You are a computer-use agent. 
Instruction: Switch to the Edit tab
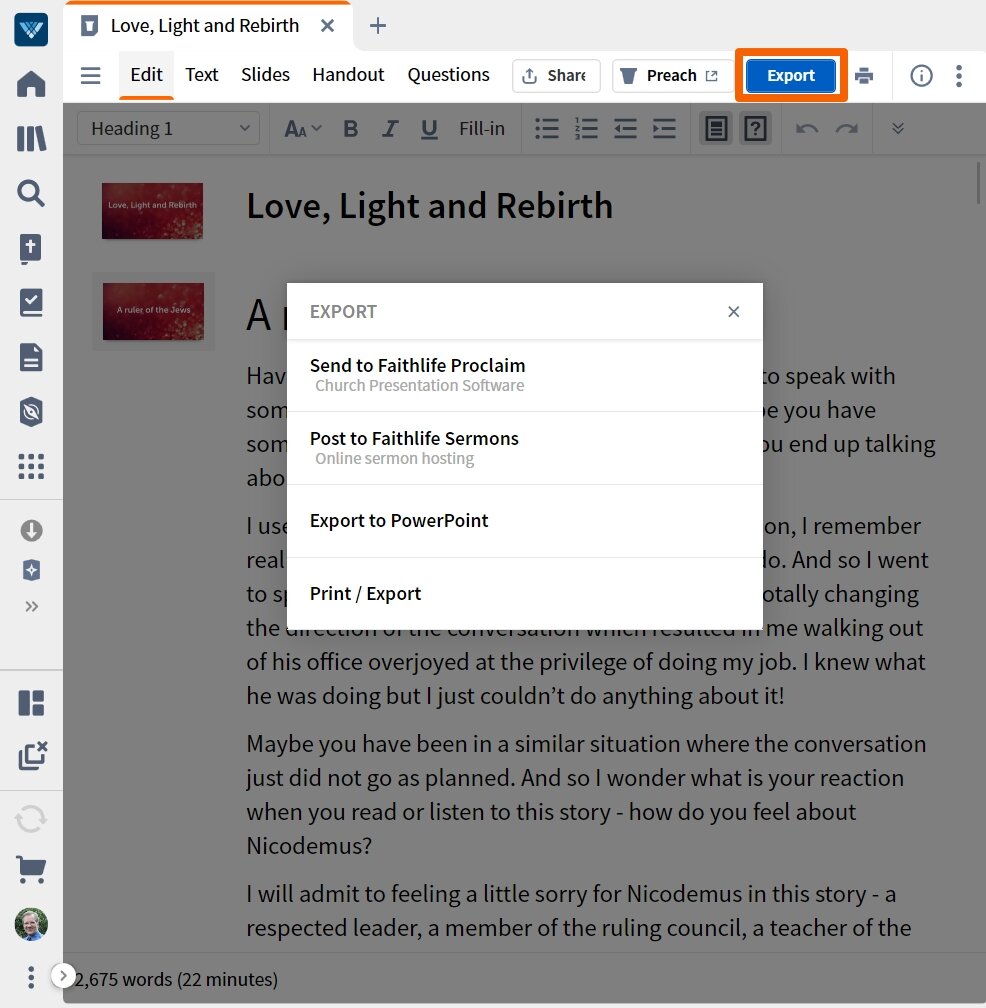coord(147,75)
